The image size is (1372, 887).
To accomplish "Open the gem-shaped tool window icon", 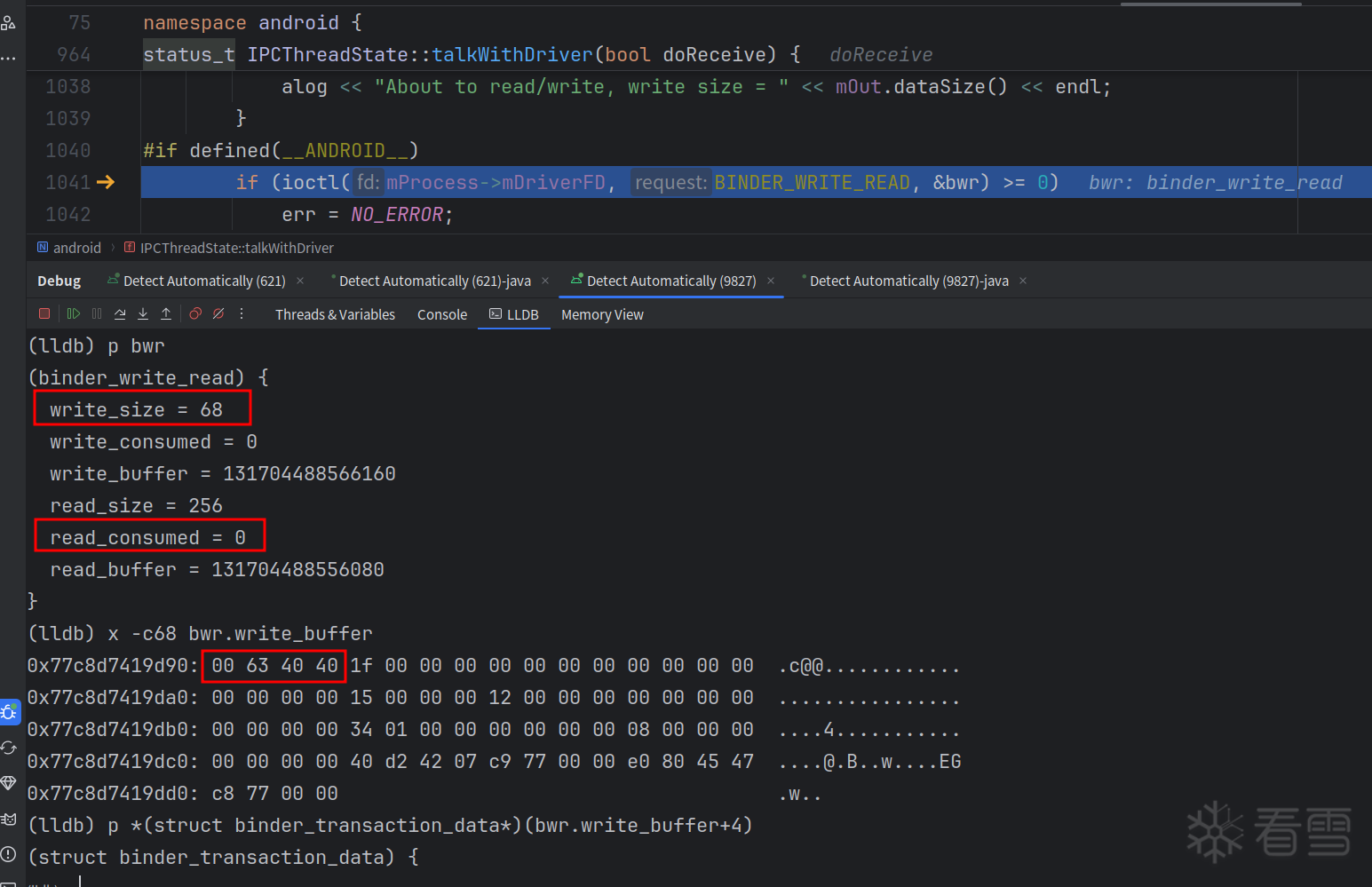I will (x=9, y=783).
